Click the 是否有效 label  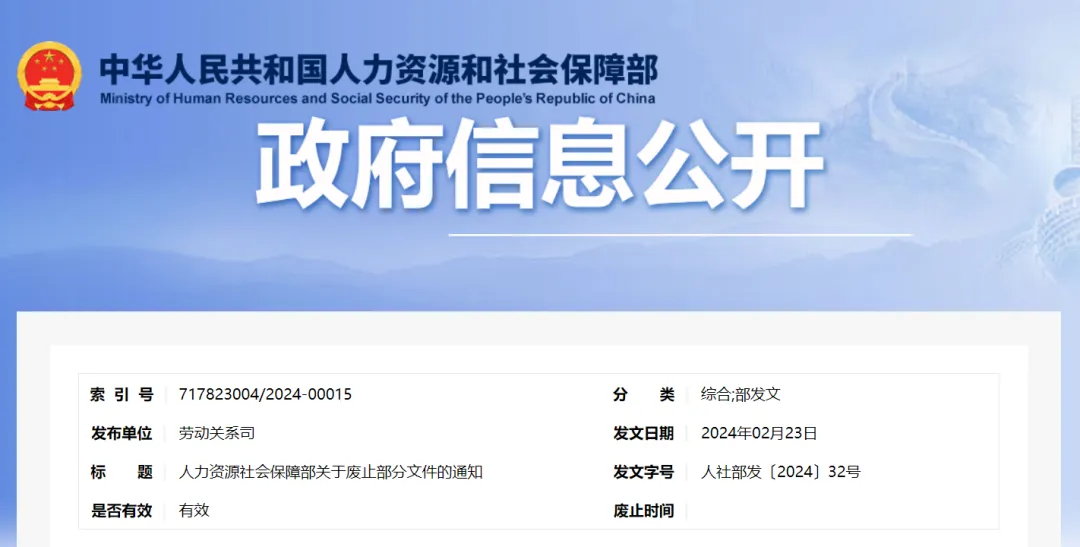pyautogui.click(x=122, y=510)
